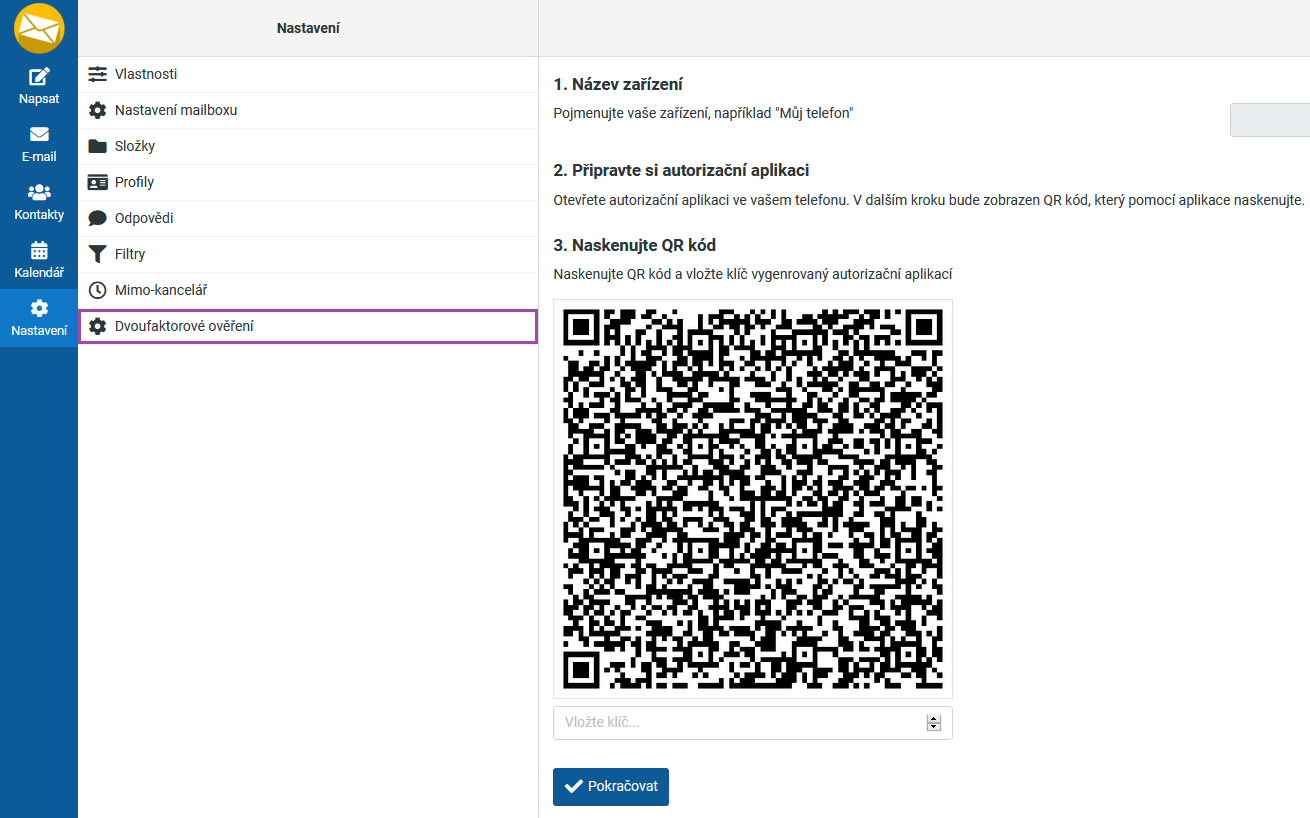The width and height of the screenshot is (1310, 818).
Task: Click the Vlastnosti sliders icon
Action: 97,74
